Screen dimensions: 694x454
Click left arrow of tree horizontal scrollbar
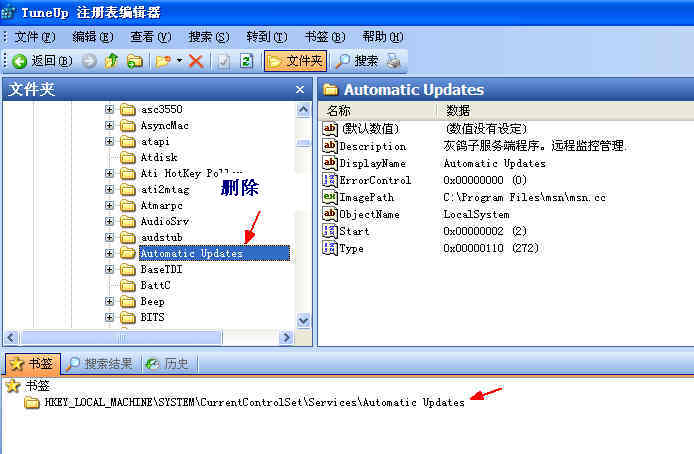tap(12, 338)
